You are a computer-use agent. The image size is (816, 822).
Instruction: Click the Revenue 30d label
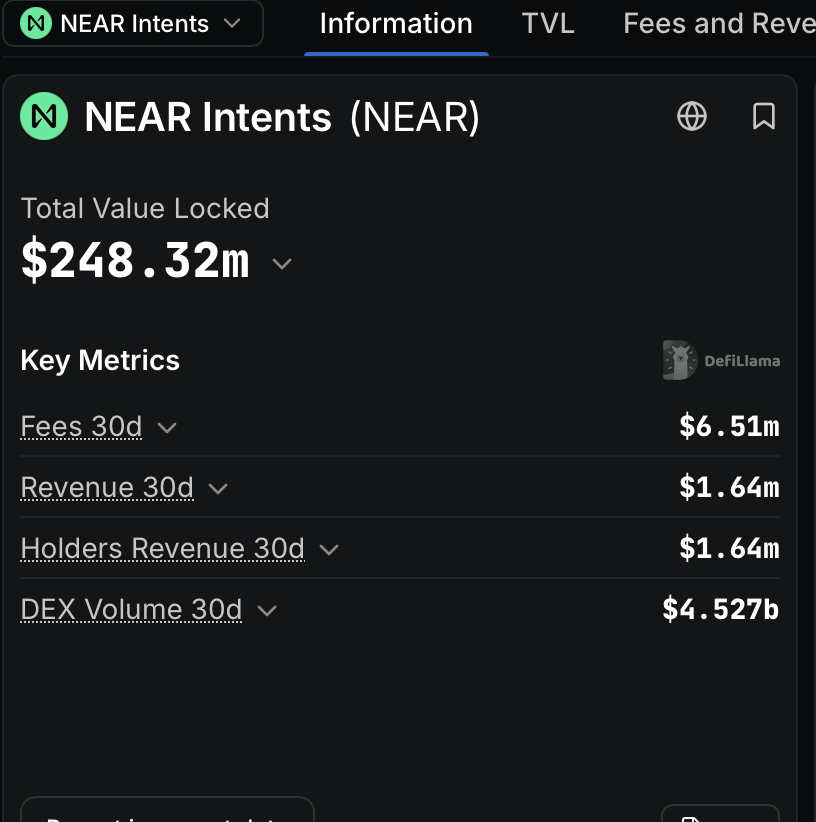[x=107, y=487]
